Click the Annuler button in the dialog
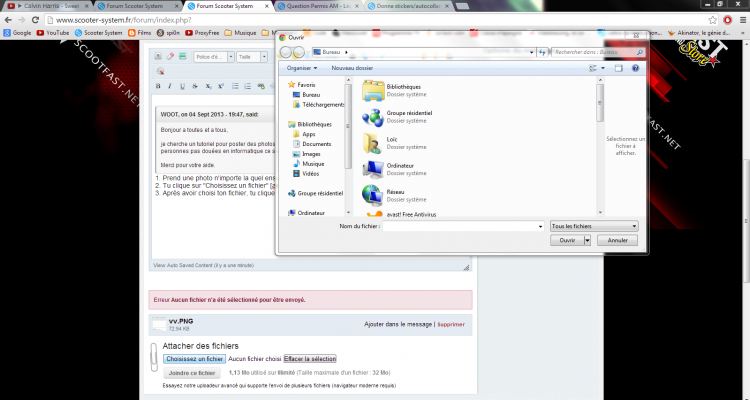The width and height of the screenshot is (750, 400). 617,241
